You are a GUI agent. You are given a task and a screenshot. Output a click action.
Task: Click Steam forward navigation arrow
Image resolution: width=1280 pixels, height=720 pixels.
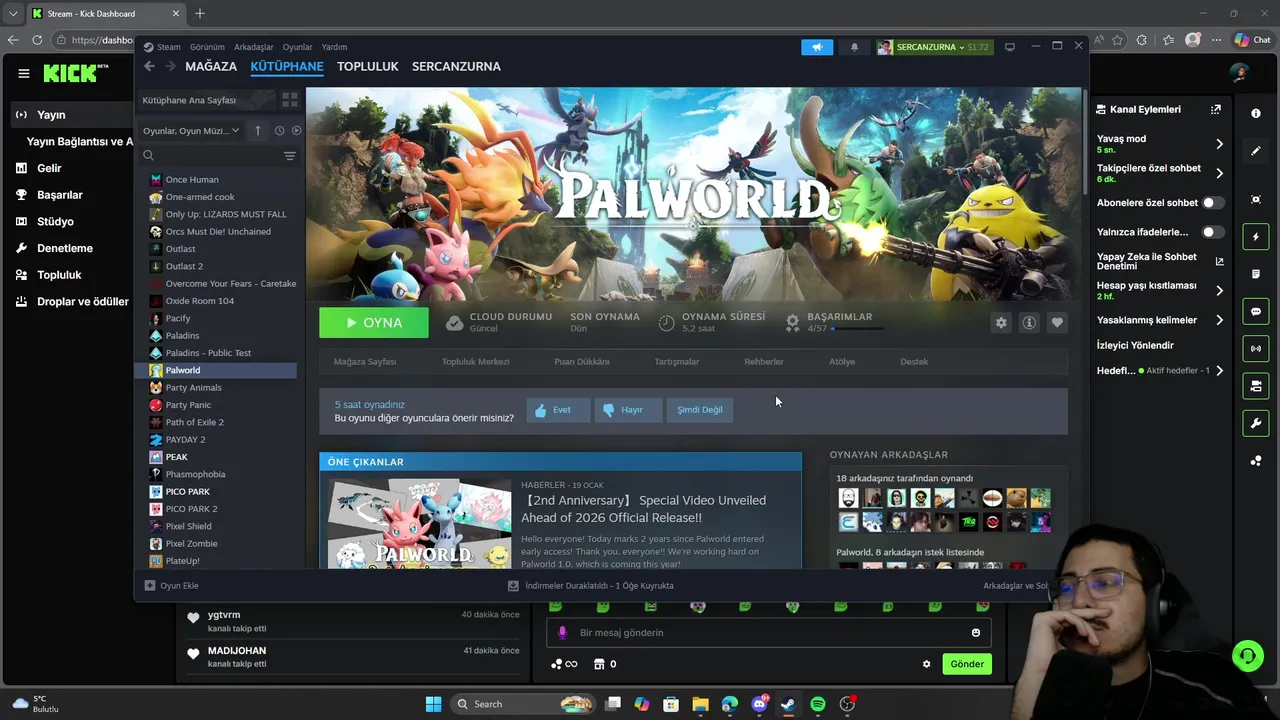coord(170,66)
